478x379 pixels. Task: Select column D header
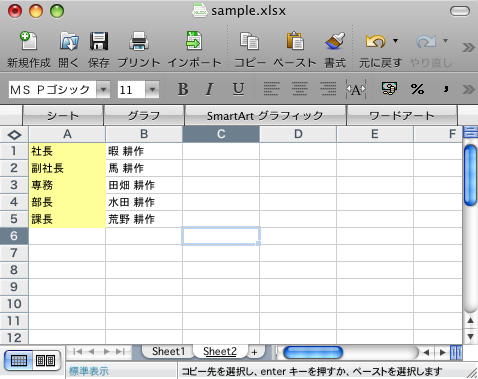click(298, 134)
